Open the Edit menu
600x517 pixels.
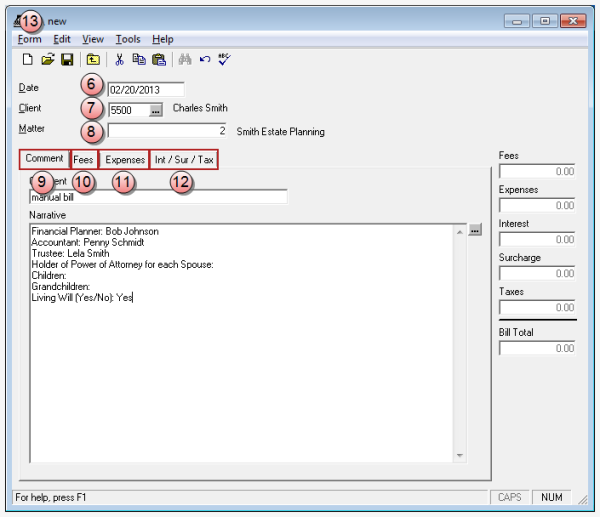[61, 39]
